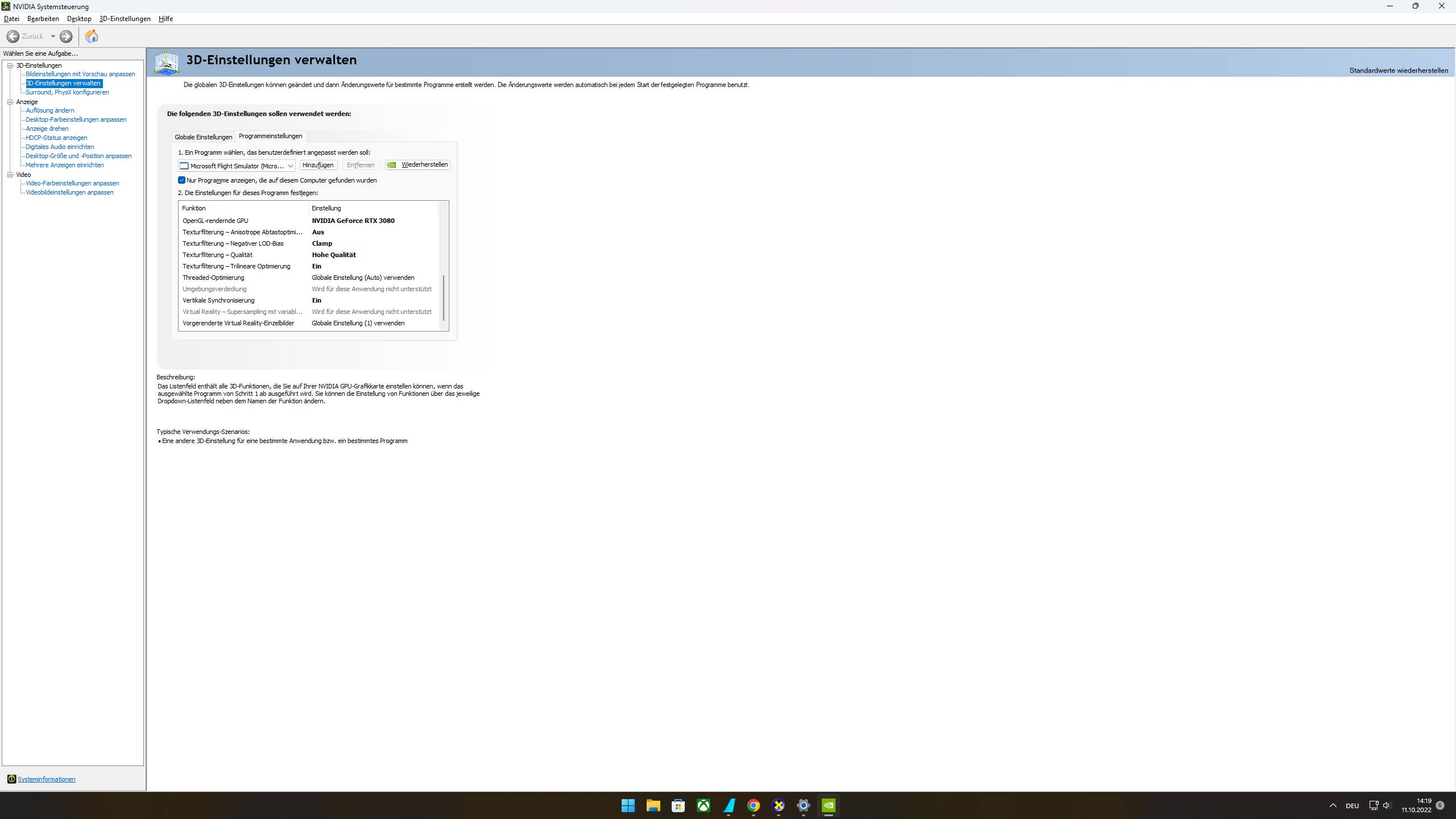Viewport: 1456px width, 819px height.
Task: Open back history dropdown arrow
Action: coord(53,36)
